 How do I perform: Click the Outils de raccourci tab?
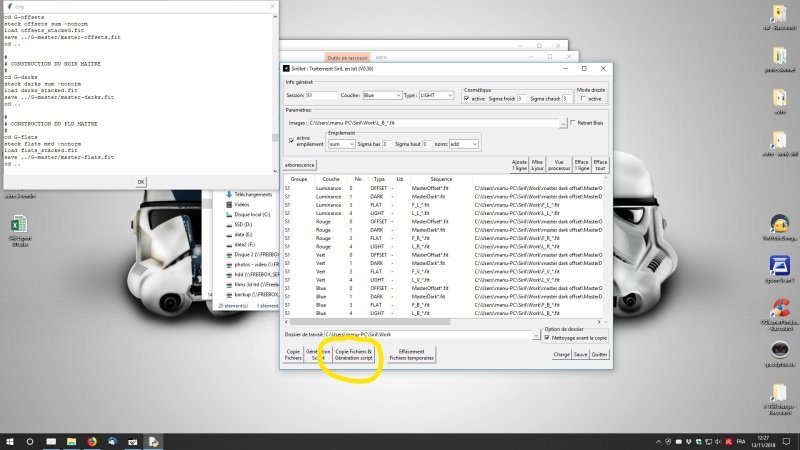347,58
